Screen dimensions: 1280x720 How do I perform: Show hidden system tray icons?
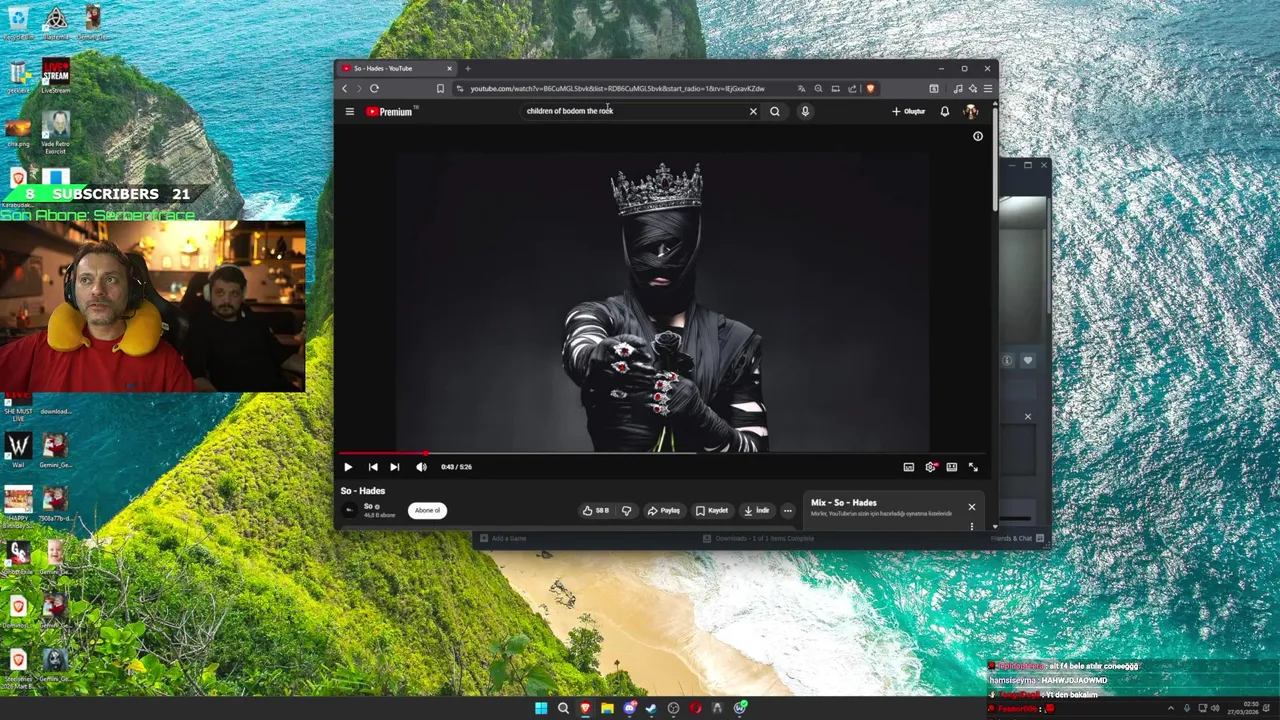click(x=1171, y=708)
